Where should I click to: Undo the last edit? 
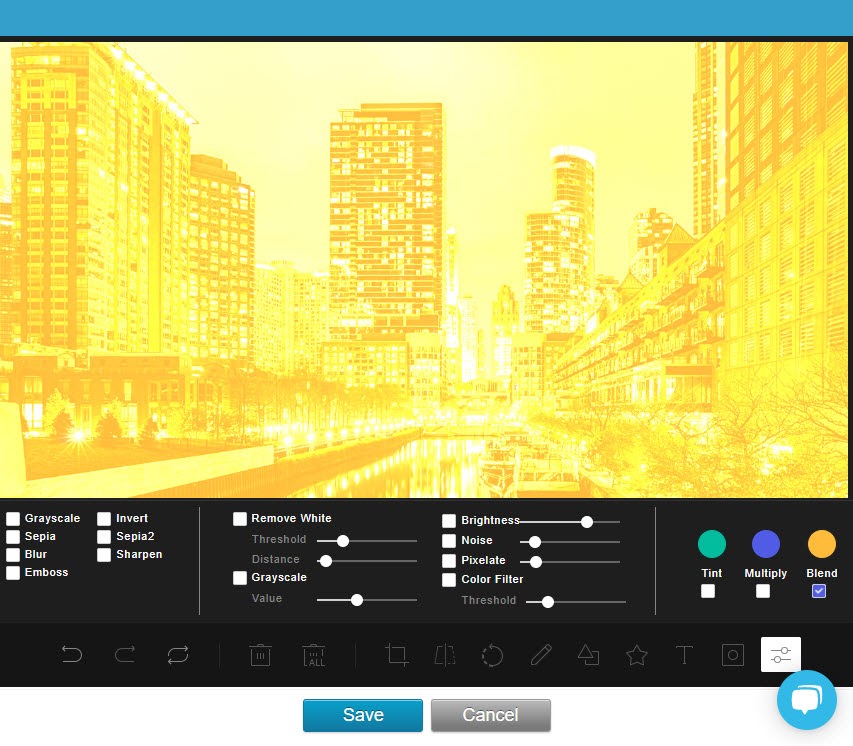pos(71,655)
